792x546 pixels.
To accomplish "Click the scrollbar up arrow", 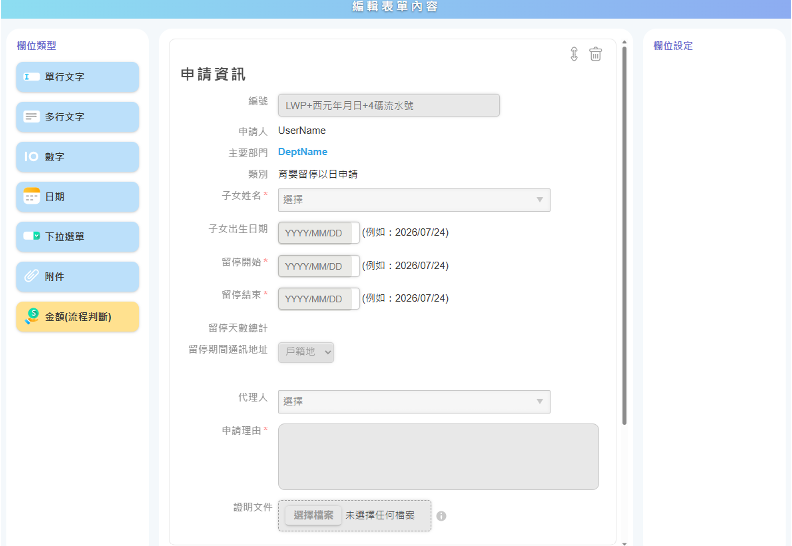I will pos(624,42).
